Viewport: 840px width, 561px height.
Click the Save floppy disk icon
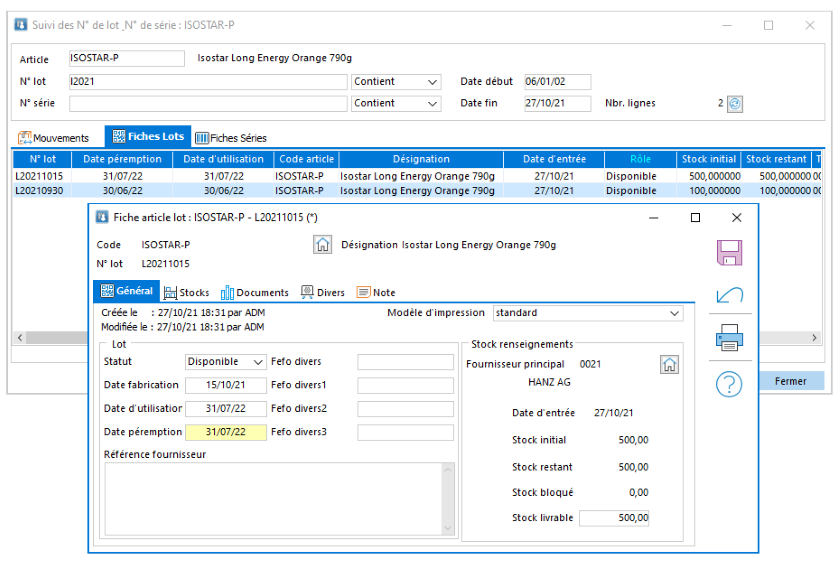[x=729, y=253]
